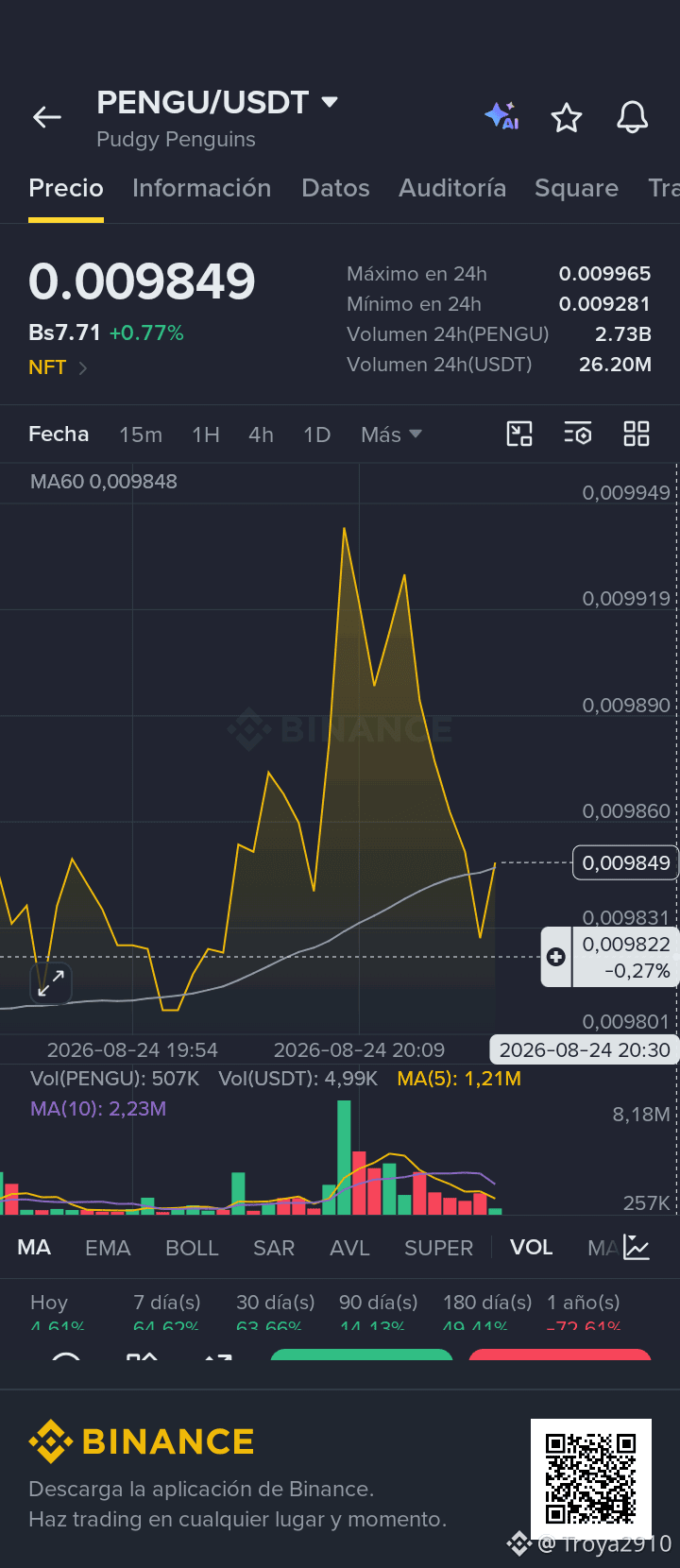Toggle the VOL sub-indicator
The height and width of the screenshot is (1568, 680).
pos(532,1247)
